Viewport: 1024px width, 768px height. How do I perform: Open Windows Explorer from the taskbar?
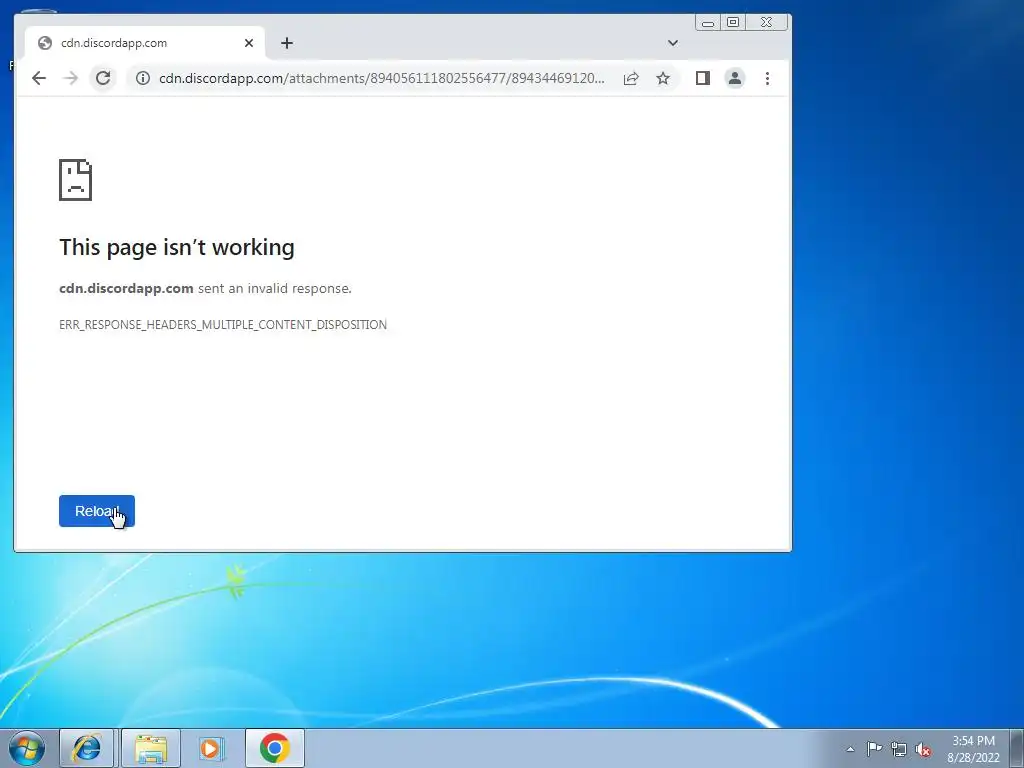[150, 748]
